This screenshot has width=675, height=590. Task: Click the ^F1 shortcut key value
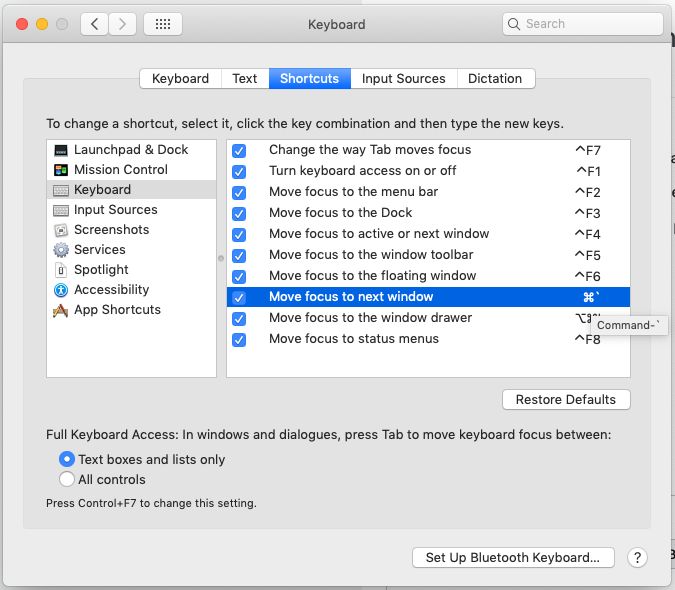(588, 171)
